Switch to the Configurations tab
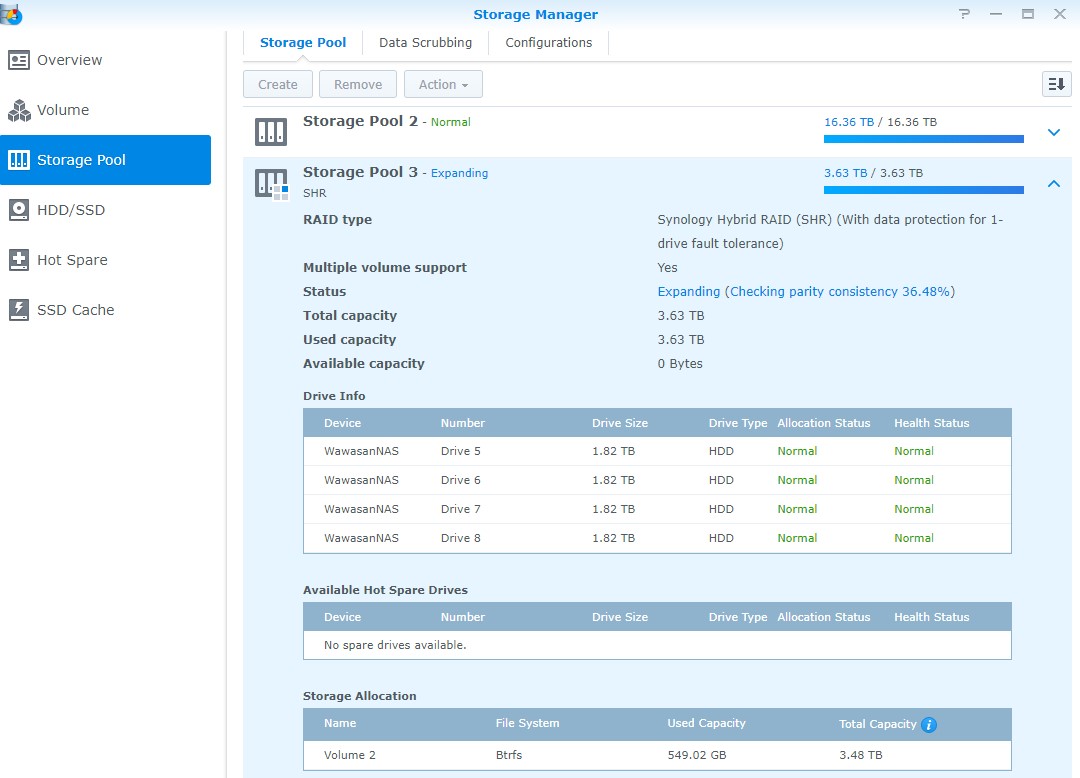This screenshot has height=778, width=1080. point(548,43)
